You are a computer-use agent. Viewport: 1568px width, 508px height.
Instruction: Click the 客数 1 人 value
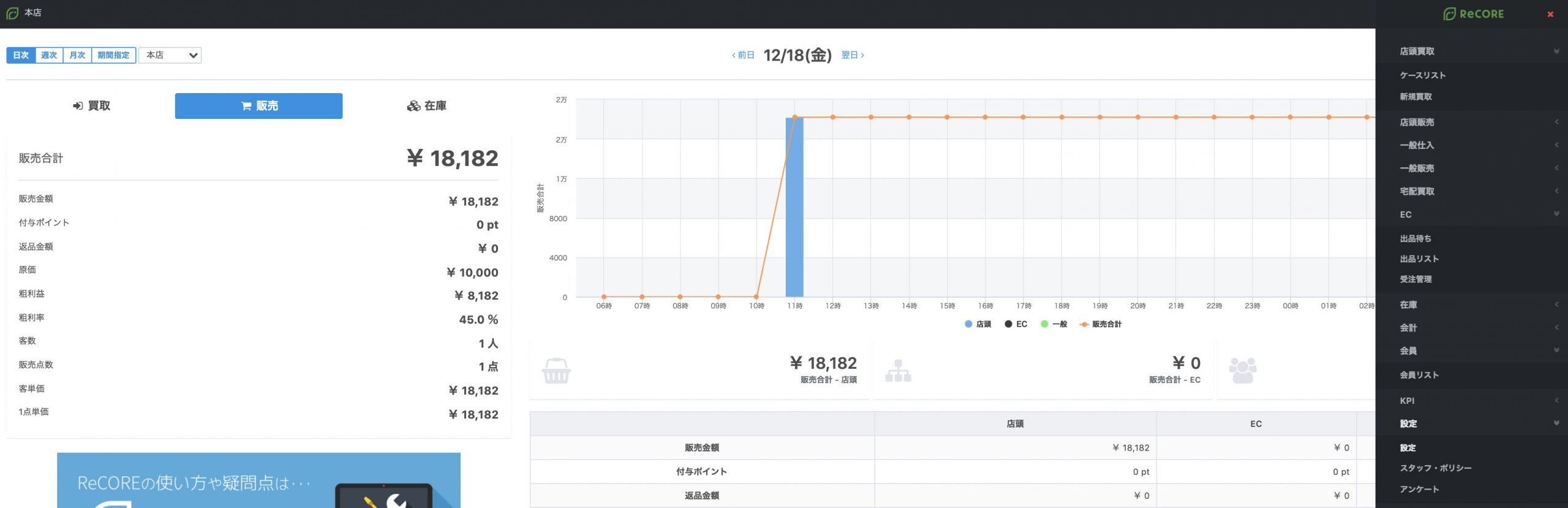point(488,344)
